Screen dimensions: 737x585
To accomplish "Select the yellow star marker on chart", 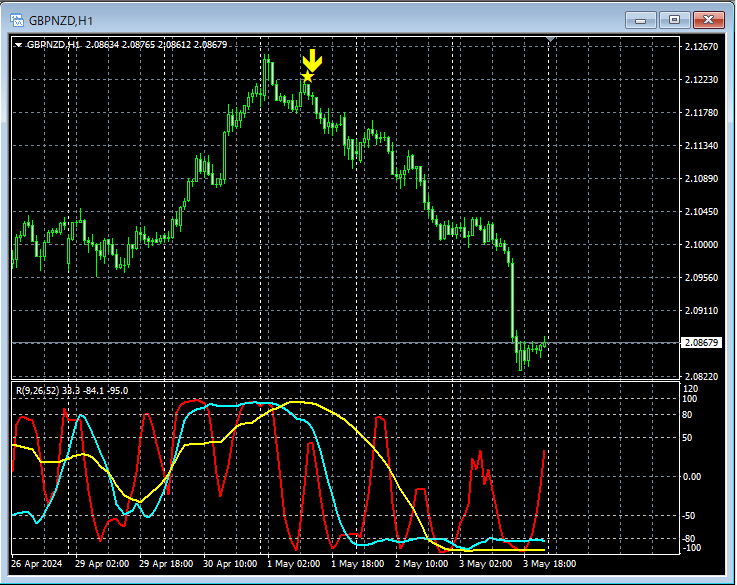I will pos(307,77).
